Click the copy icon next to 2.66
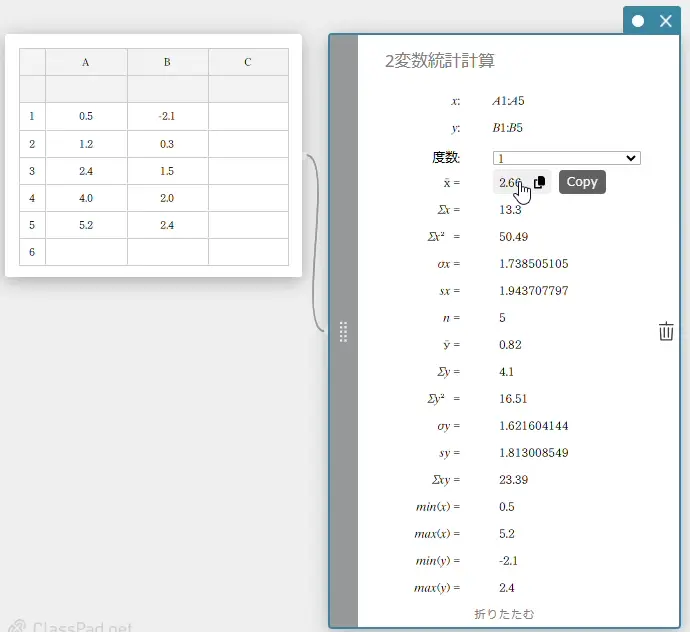The width and height of the screenshot is (690, 632). click(540, 182)
